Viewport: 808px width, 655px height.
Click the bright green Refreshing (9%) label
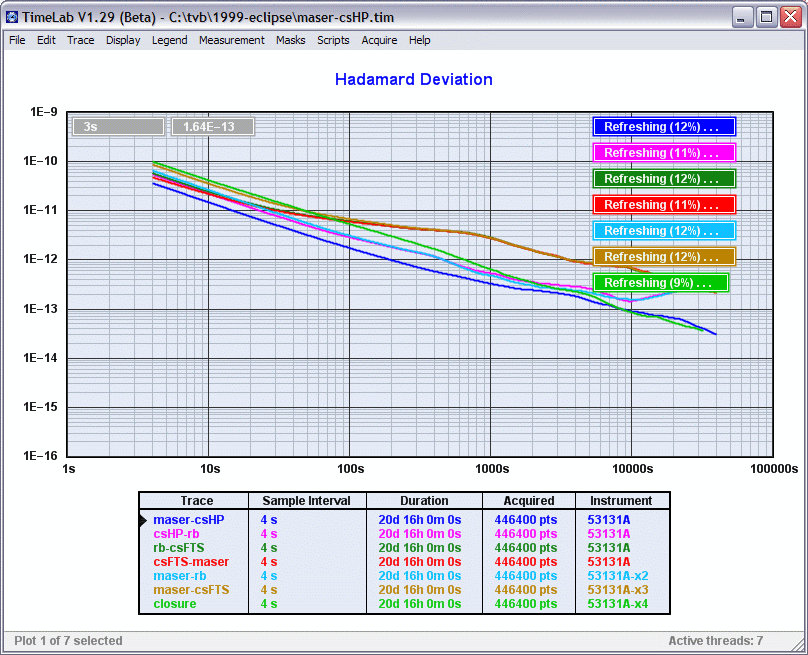pos(661,283)
